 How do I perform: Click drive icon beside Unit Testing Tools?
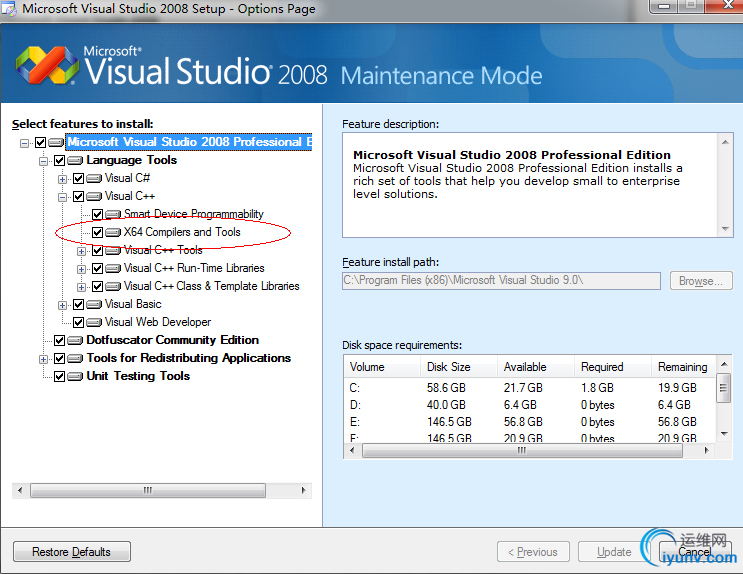tap(75, 376)
